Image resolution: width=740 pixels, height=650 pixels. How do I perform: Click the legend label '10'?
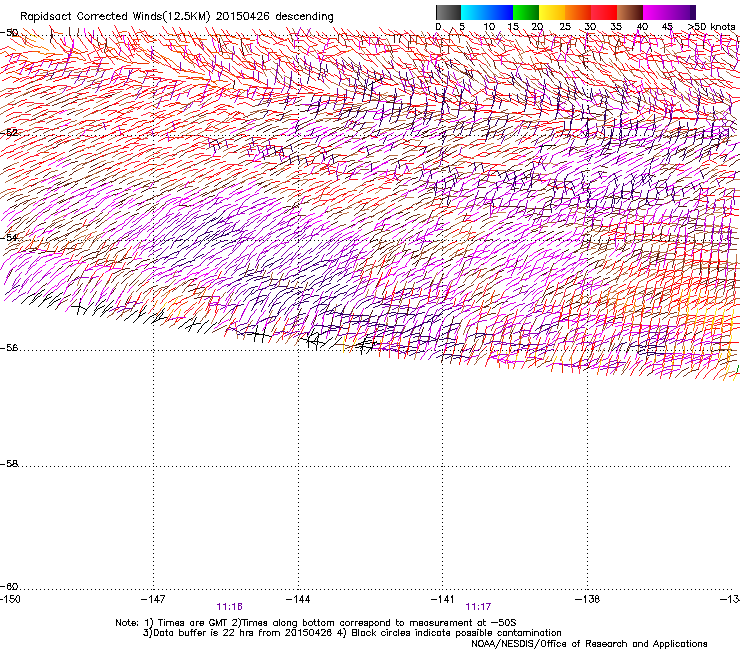[489, 27]
